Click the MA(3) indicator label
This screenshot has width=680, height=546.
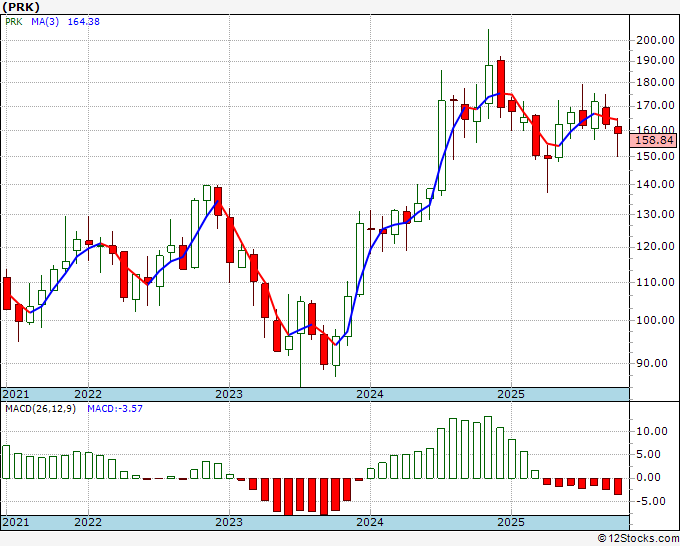click(48, 26)
